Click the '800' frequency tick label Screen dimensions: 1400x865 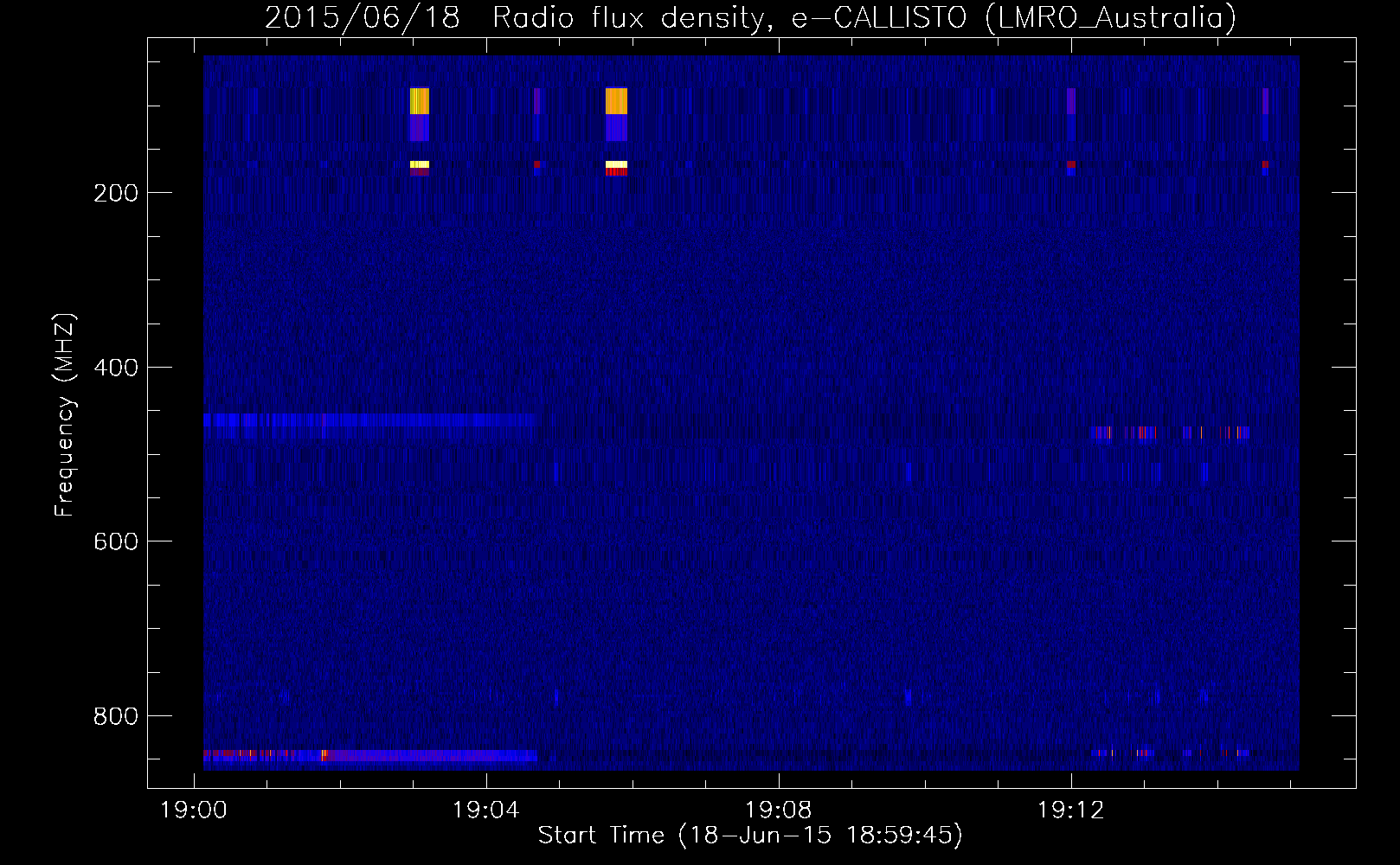[x=116, y=716]
